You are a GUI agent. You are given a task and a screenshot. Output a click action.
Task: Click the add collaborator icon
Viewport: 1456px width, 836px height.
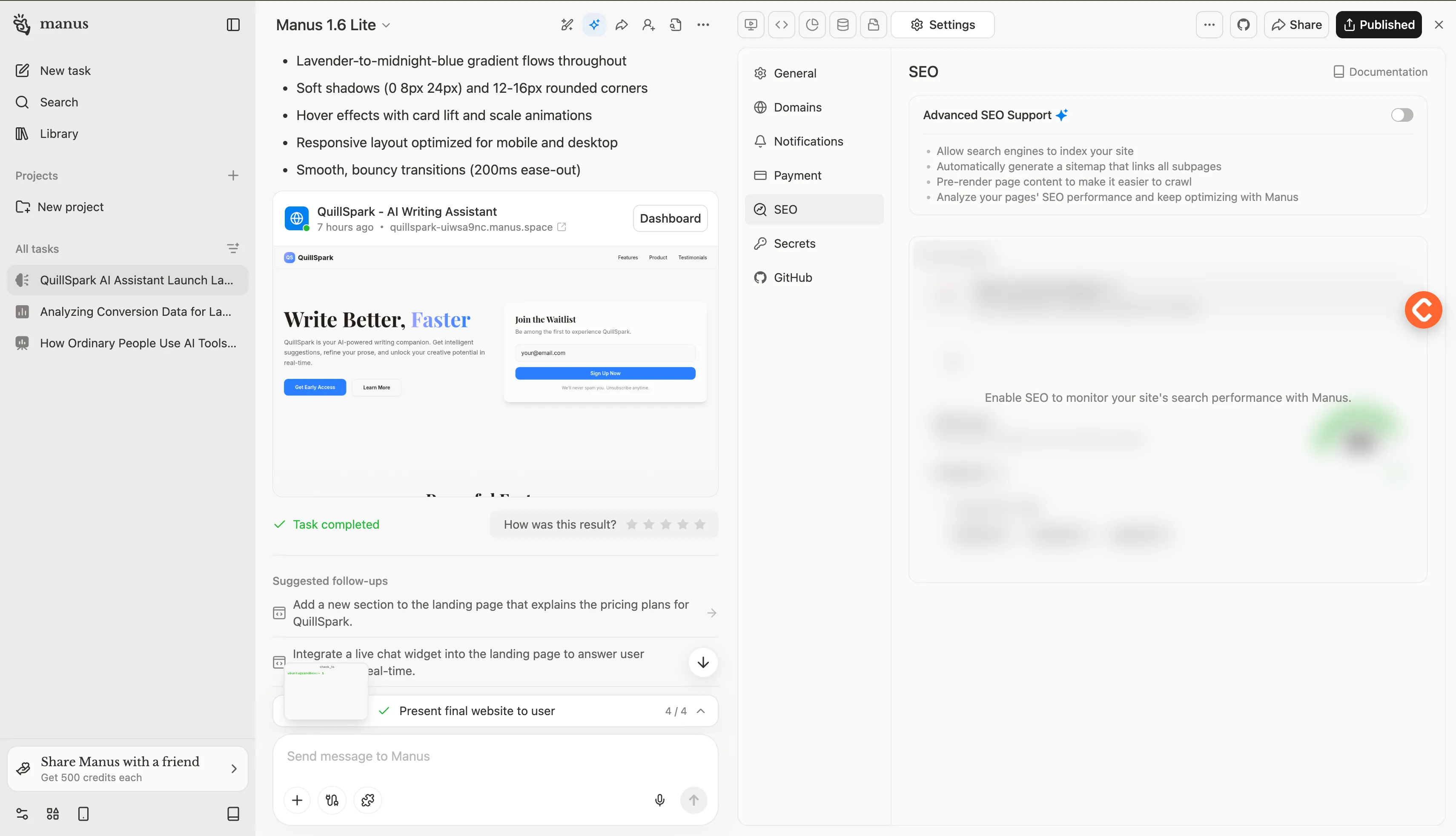point(648,25)
